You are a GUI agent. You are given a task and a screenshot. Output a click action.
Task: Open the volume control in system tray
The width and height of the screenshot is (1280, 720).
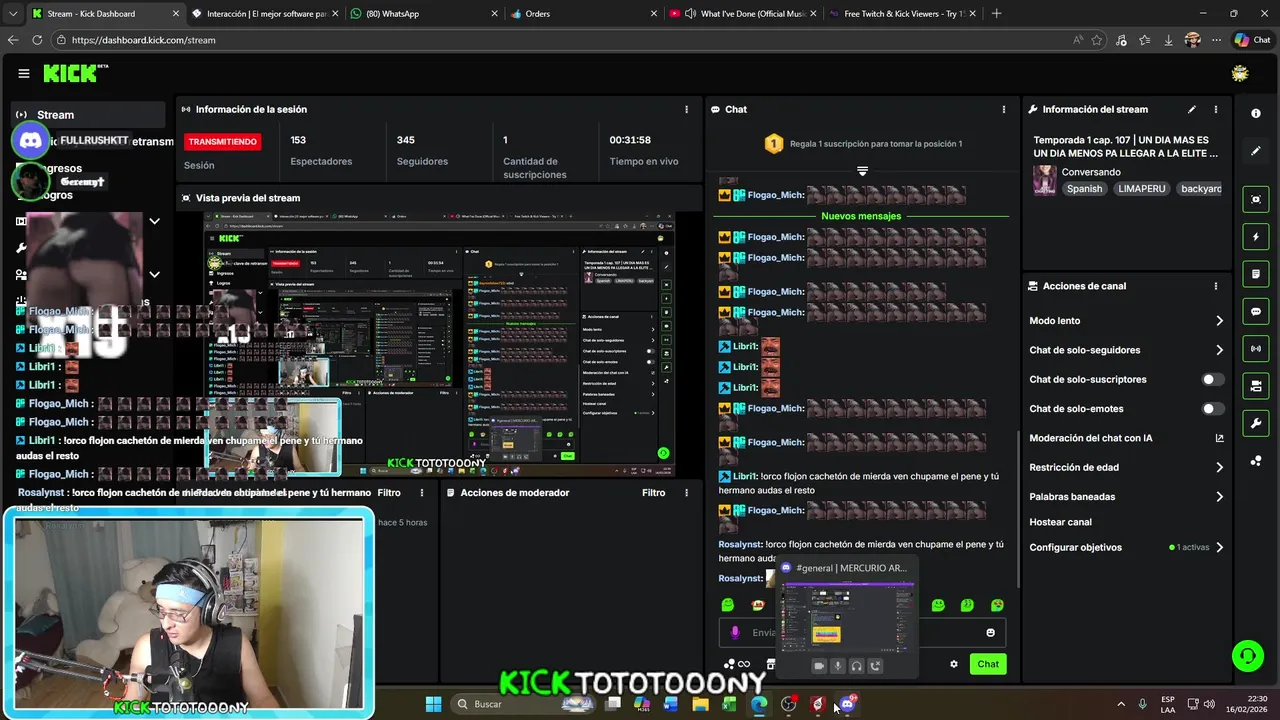[1210, 704]
